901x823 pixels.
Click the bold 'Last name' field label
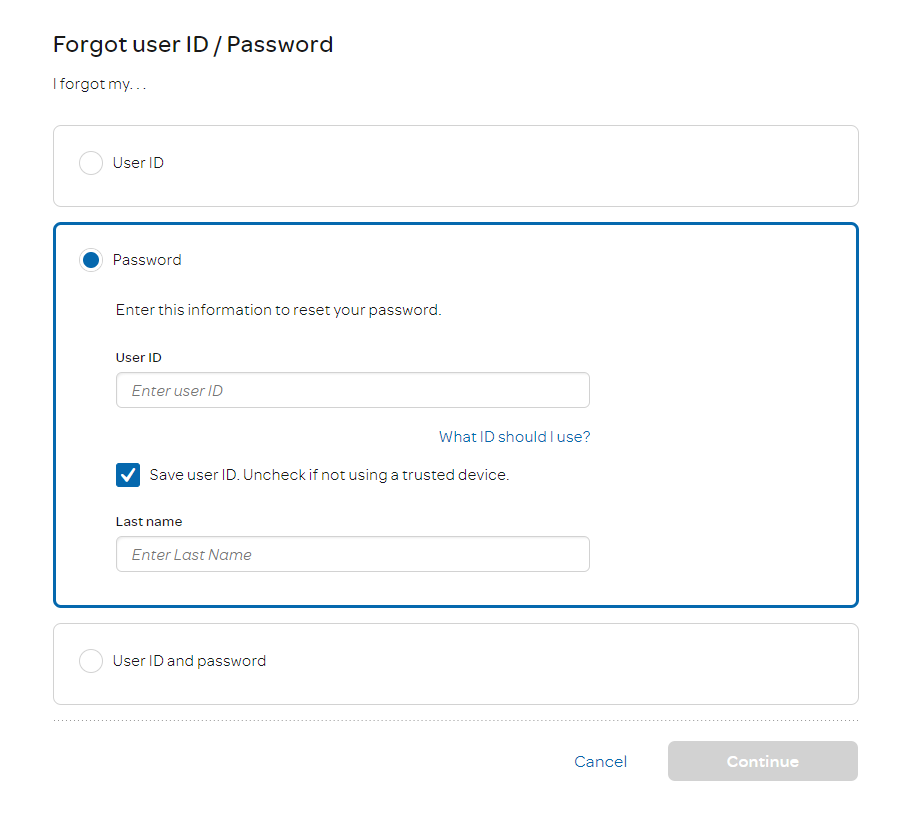(x=149, y=522)
